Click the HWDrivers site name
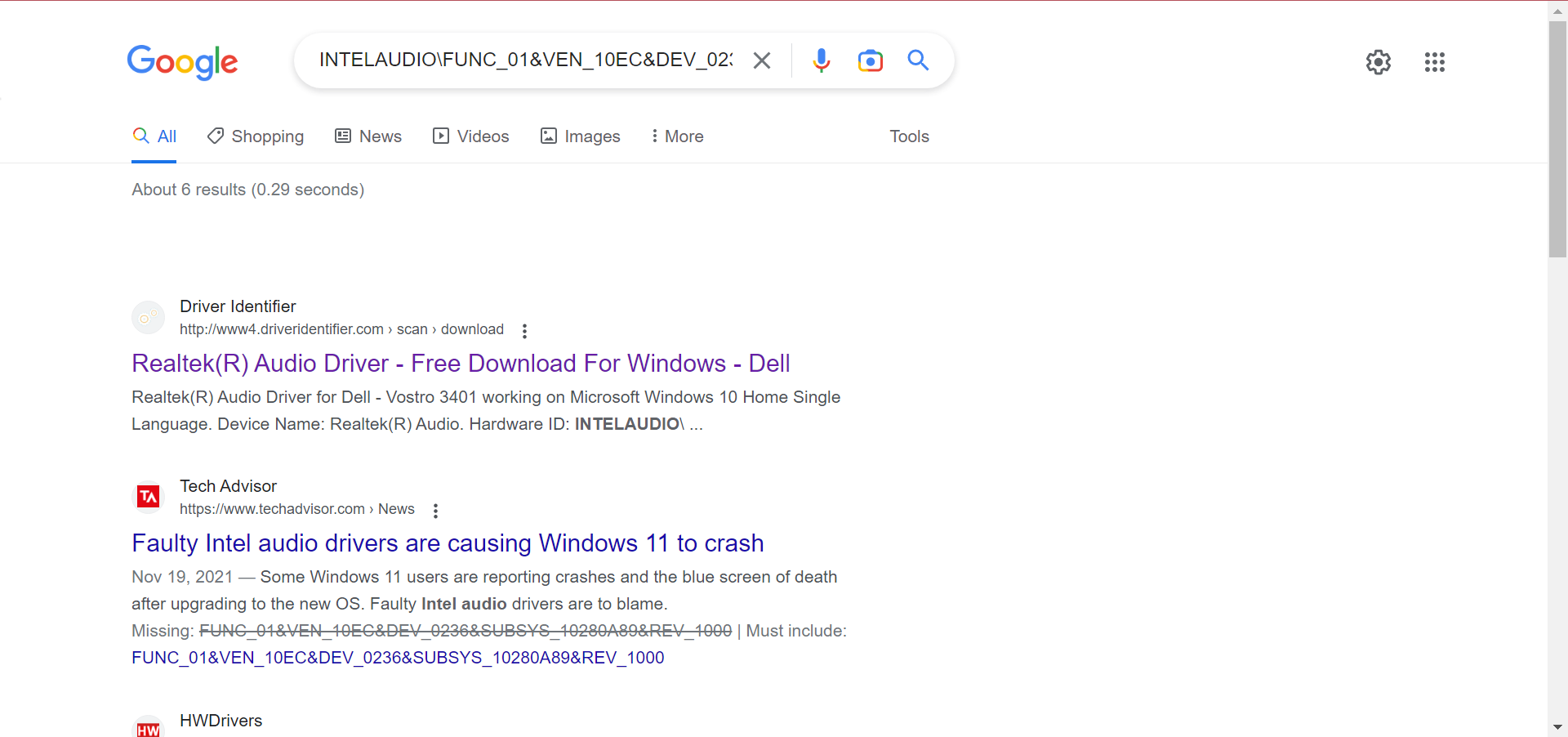 (221, 721)
